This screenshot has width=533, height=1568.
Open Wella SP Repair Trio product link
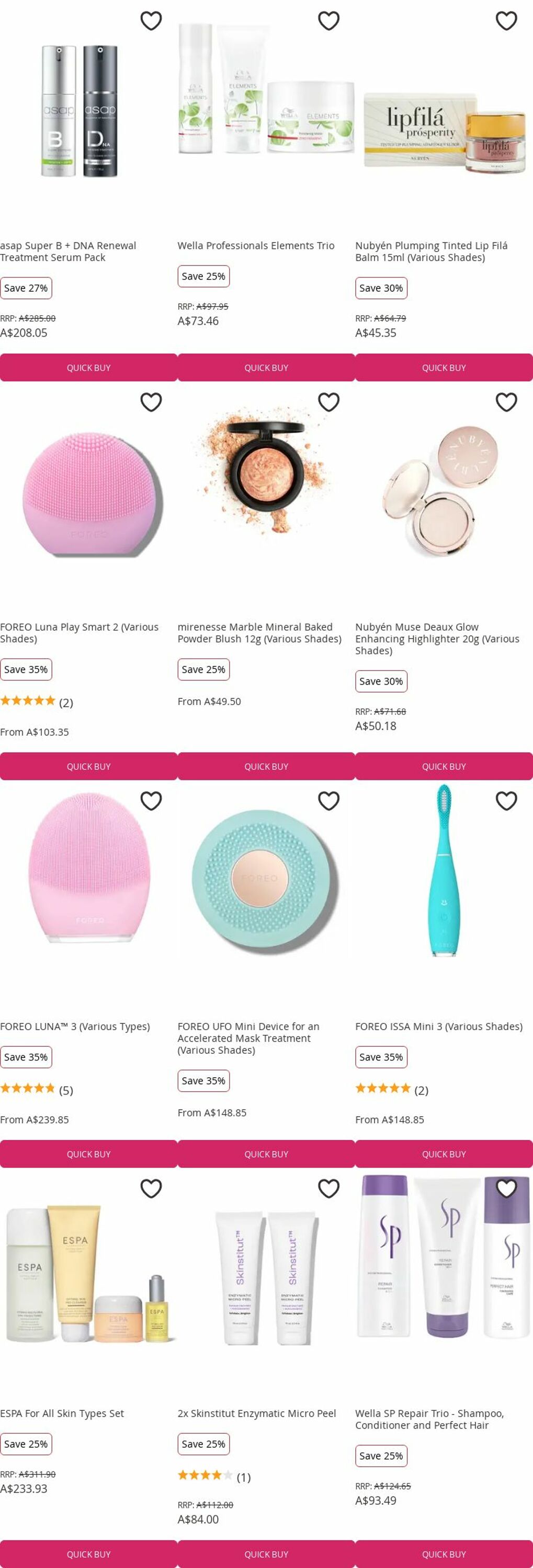429,1419
